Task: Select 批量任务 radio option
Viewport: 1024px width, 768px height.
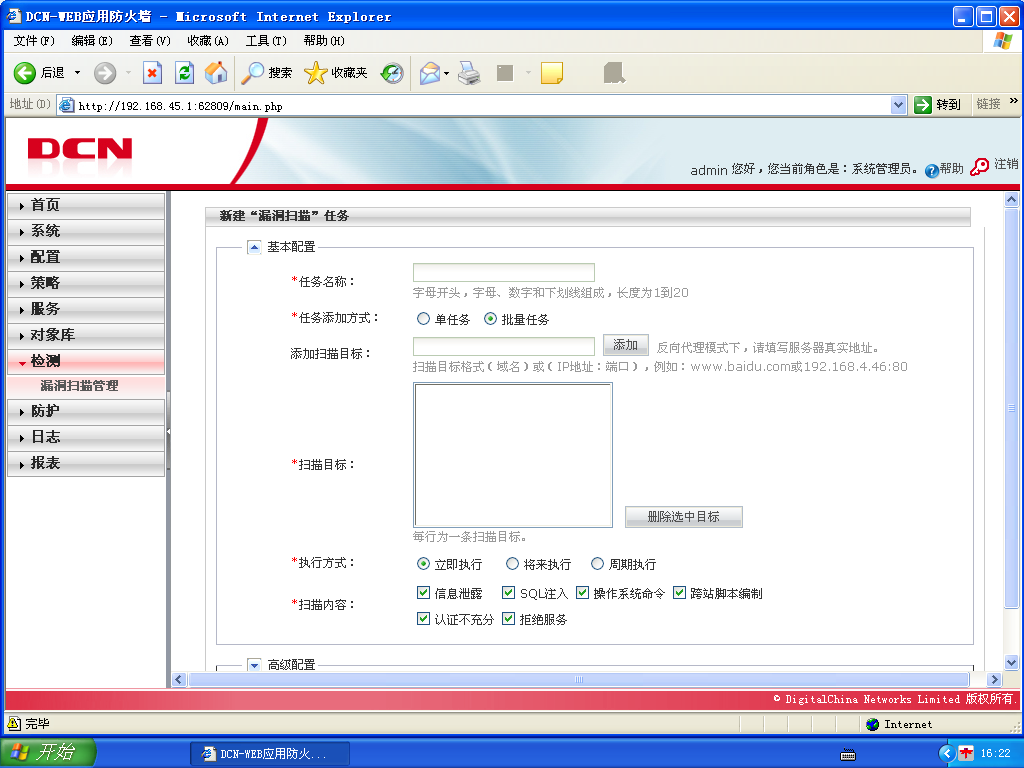Action: click(490, 319)
